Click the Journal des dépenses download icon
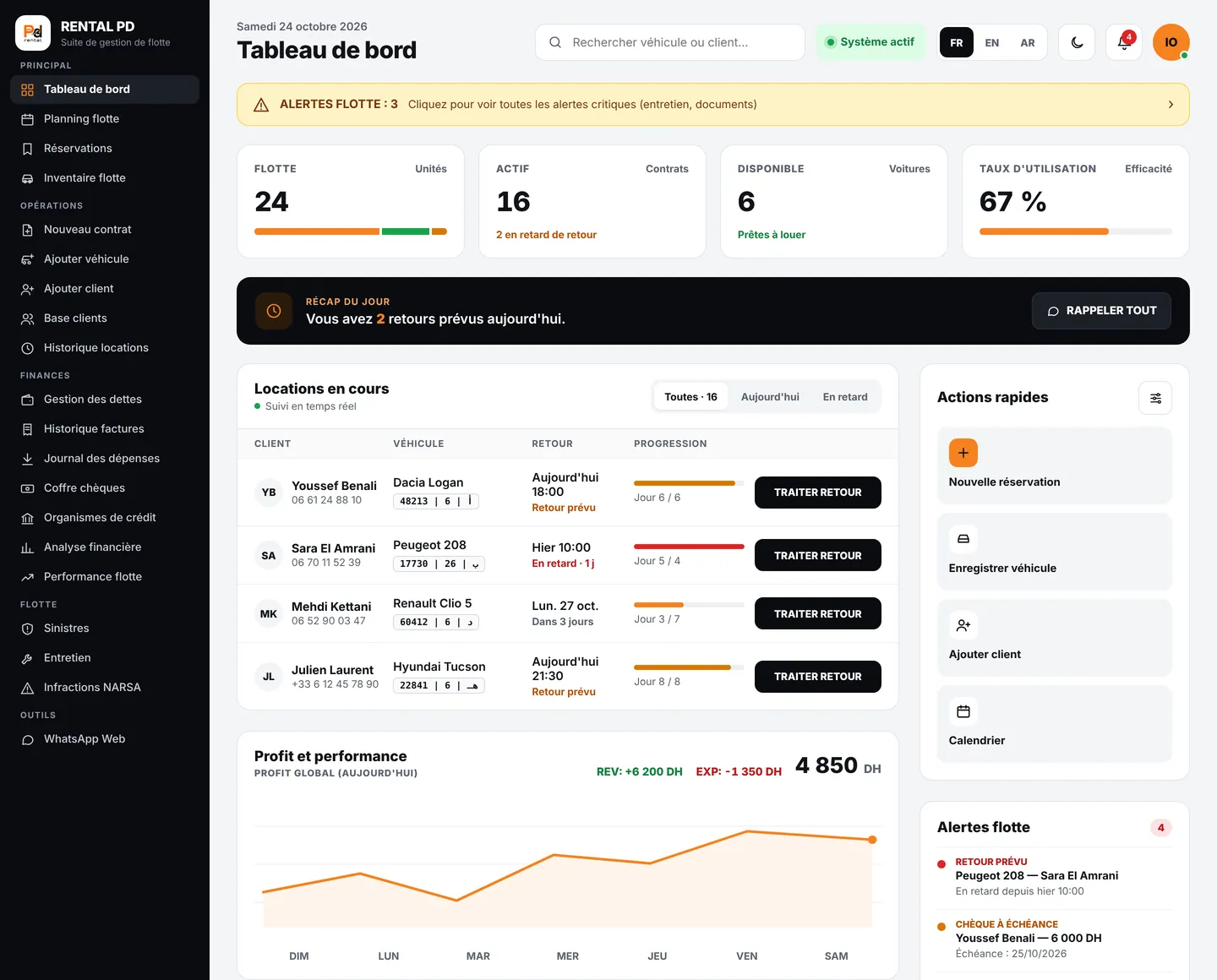This screenshot has height=980, width=1217. 27,459
